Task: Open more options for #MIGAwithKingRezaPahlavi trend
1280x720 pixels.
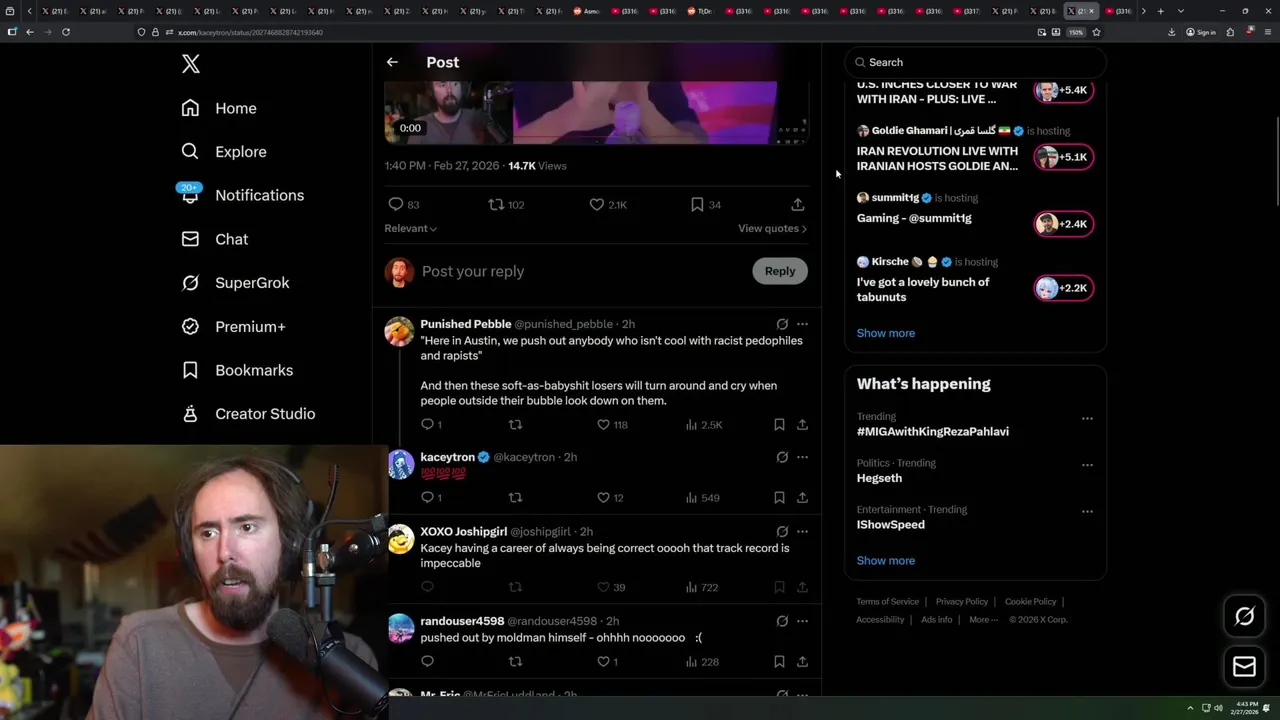Action: pyautogui.click(x=1087, y=419)
